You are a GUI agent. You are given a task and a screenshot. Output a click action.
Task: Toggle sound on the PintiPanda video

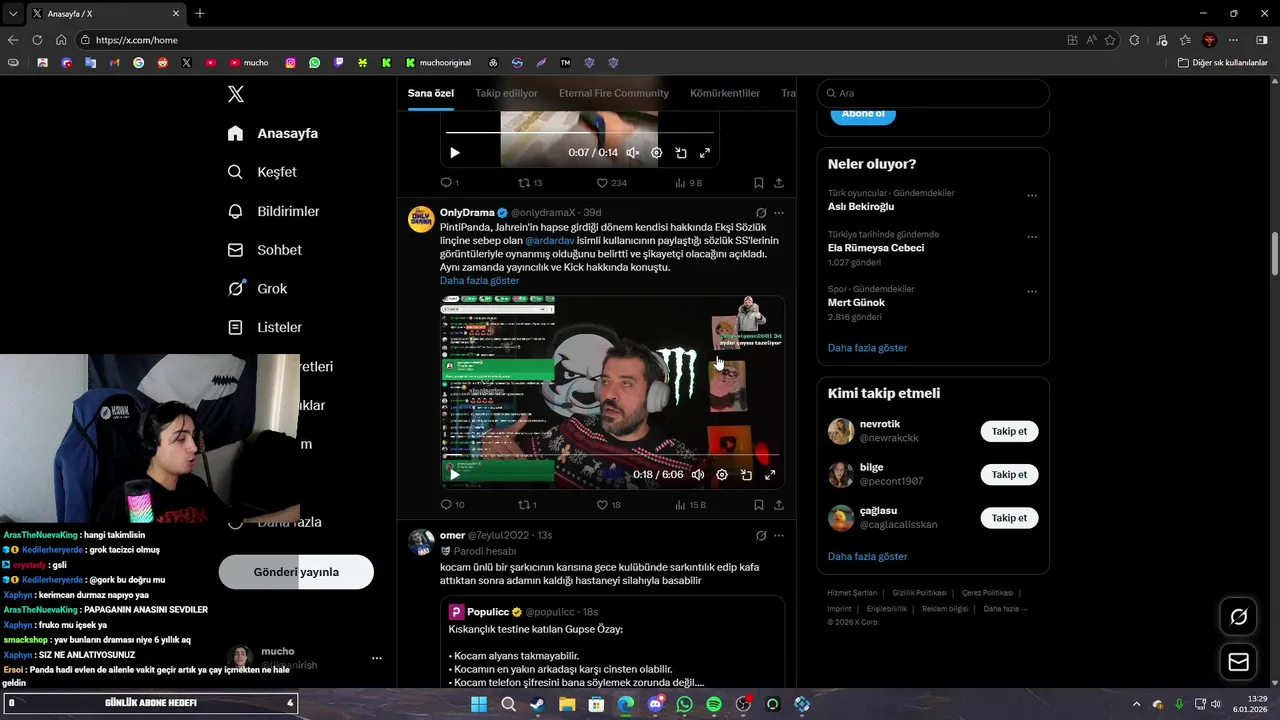coord(698,475)
